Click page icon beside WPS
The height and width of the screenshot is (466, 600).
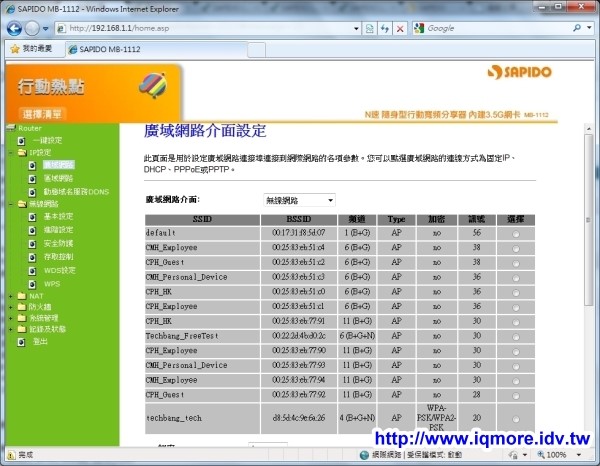(x=33, y=284)
